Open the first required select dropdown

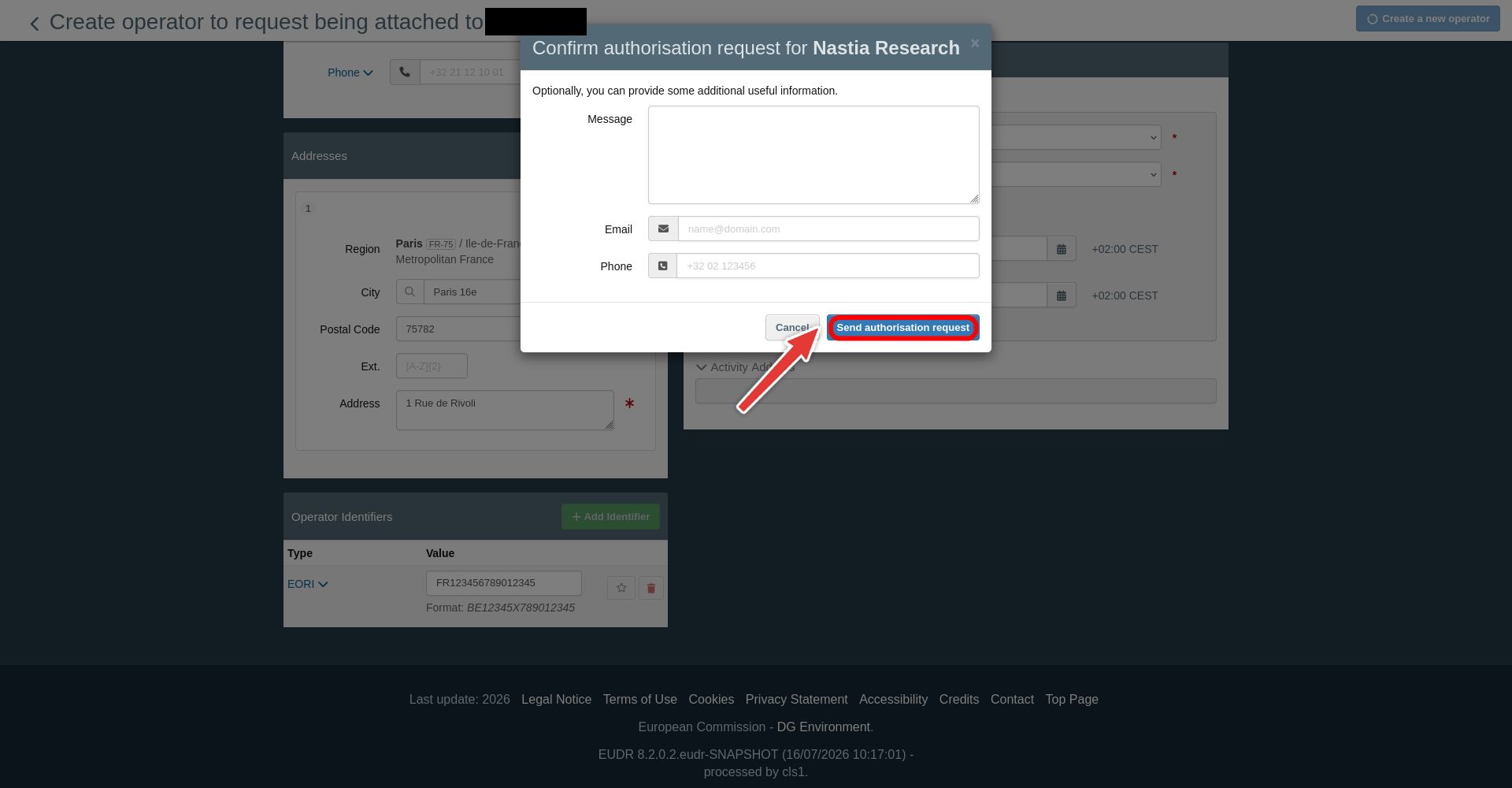(x=1077, y=137)
